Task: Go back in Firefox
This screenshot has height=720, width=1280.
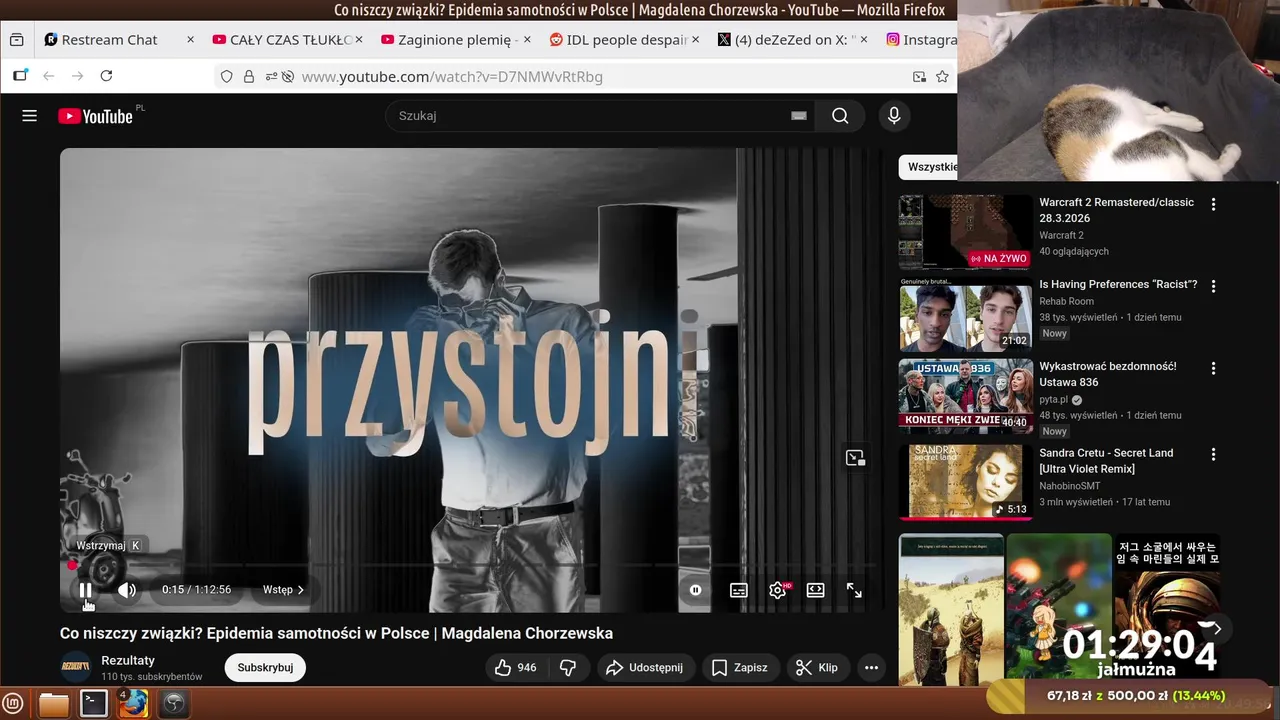Action: 48,76
